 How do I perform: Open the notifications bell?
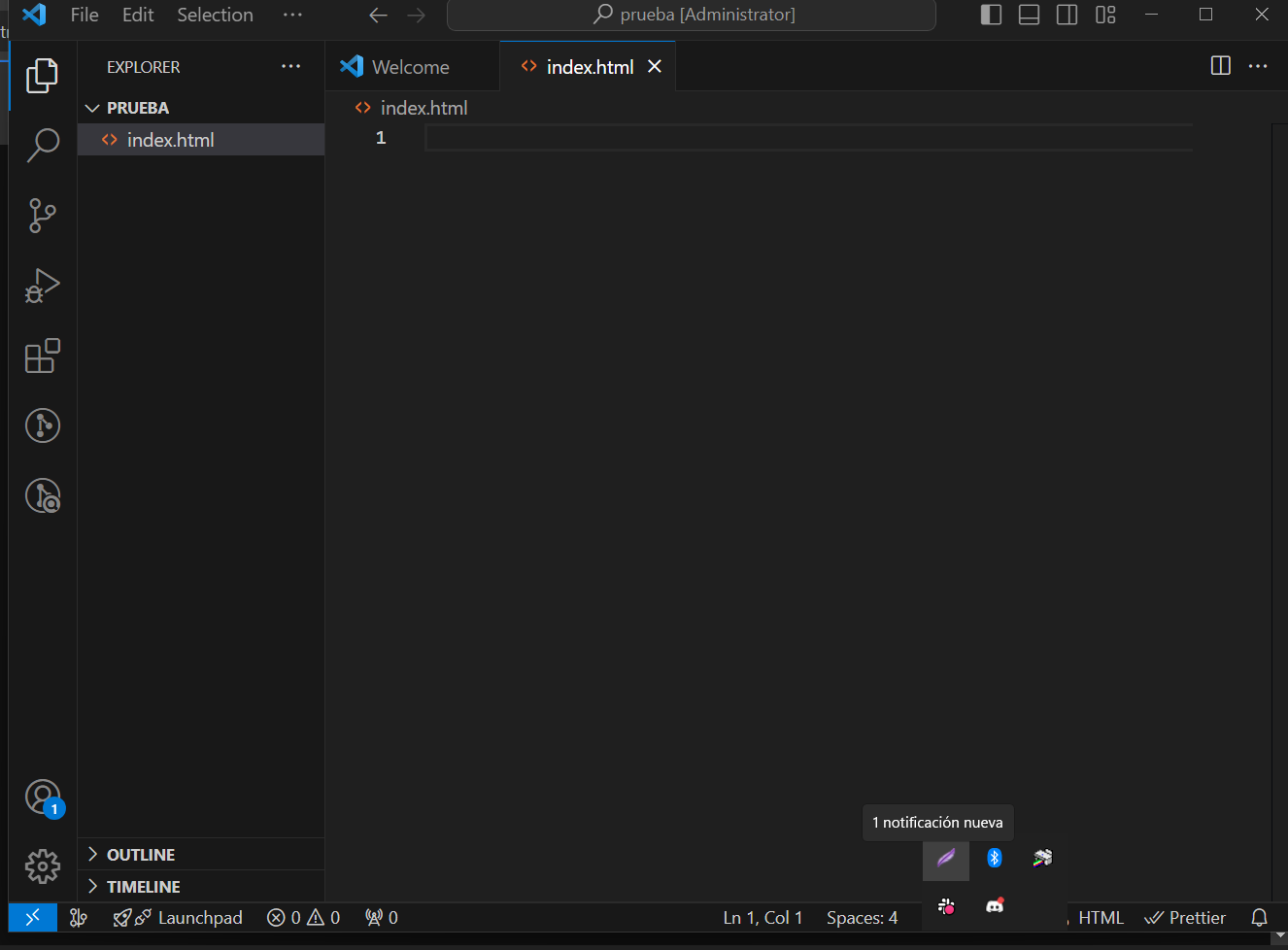coord(1259,917)
